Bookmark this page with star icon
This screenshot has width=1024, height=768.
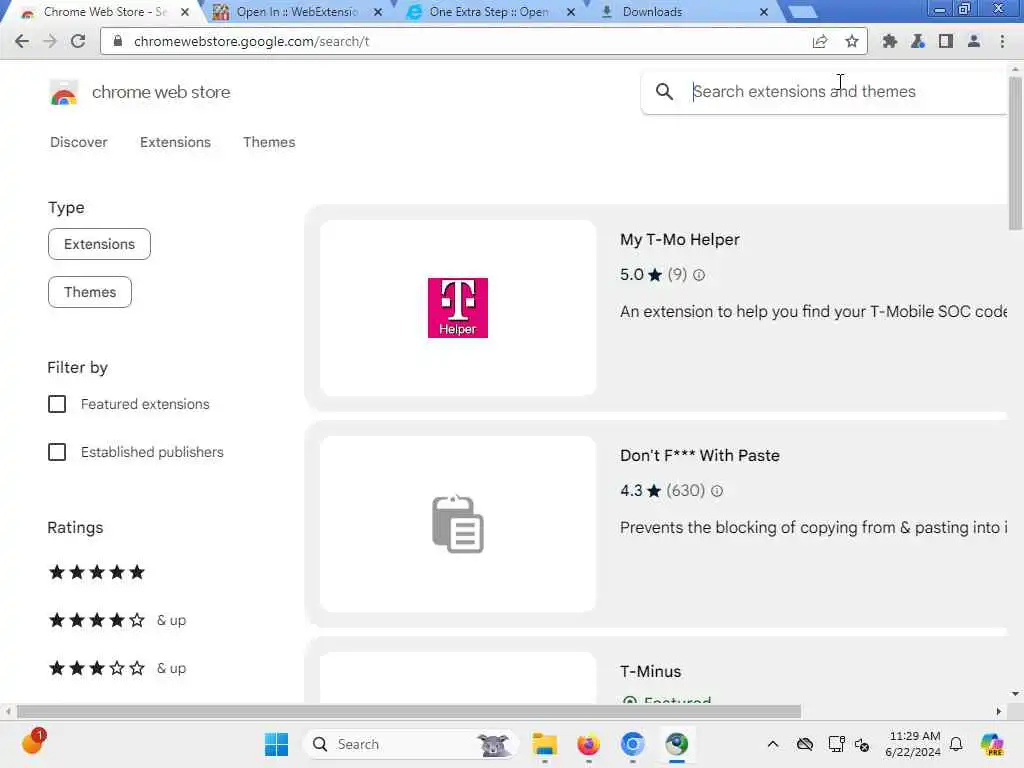tap(852, 41)
